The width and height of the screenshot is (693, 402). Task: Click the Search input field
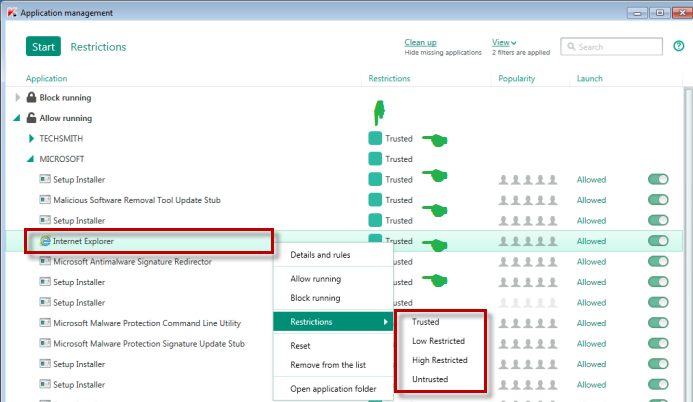(612, 46)
